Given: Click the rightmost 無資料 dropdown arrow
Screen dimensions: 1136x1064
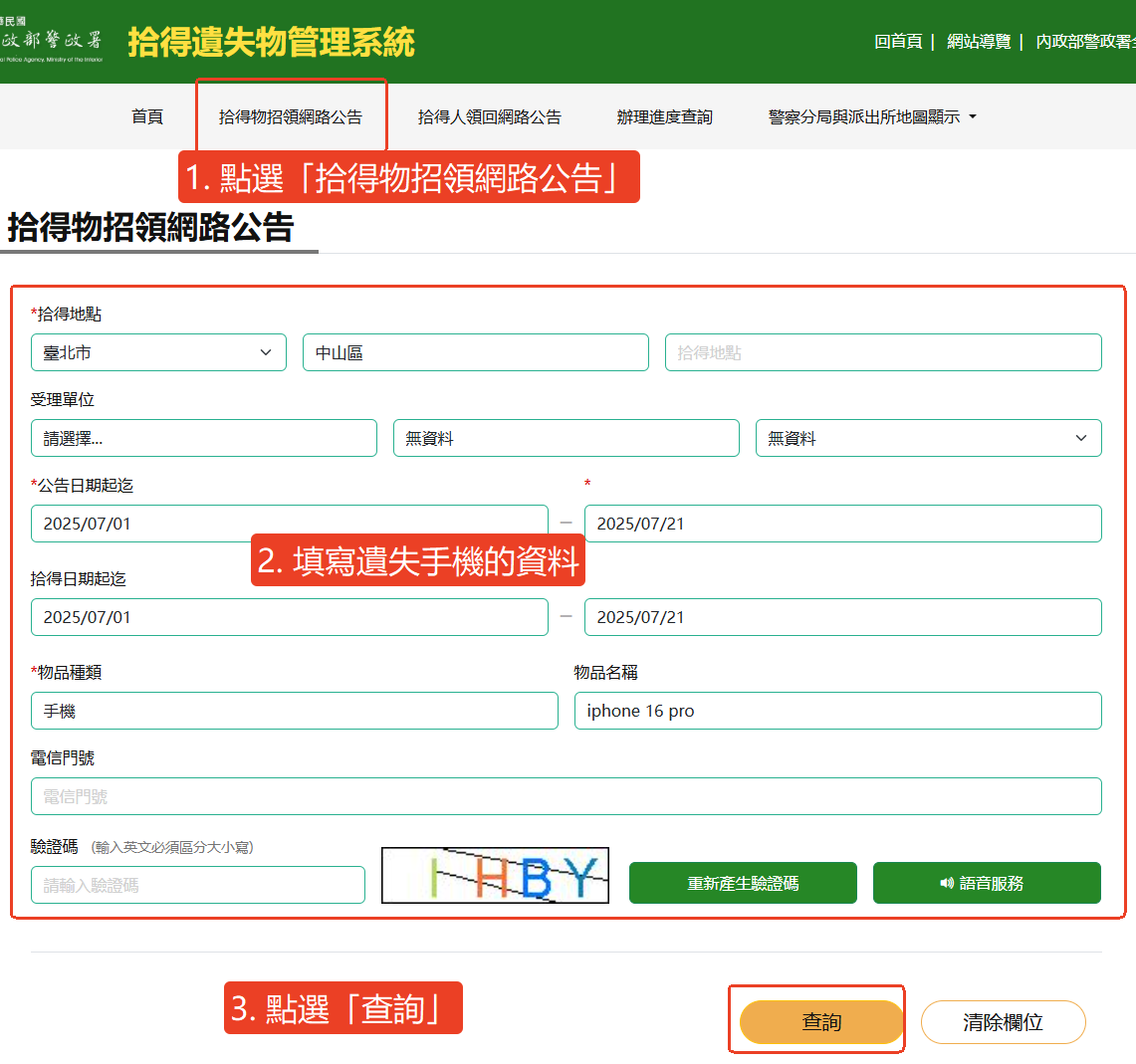Looking at the screenshot, I should pos(1083,438).
